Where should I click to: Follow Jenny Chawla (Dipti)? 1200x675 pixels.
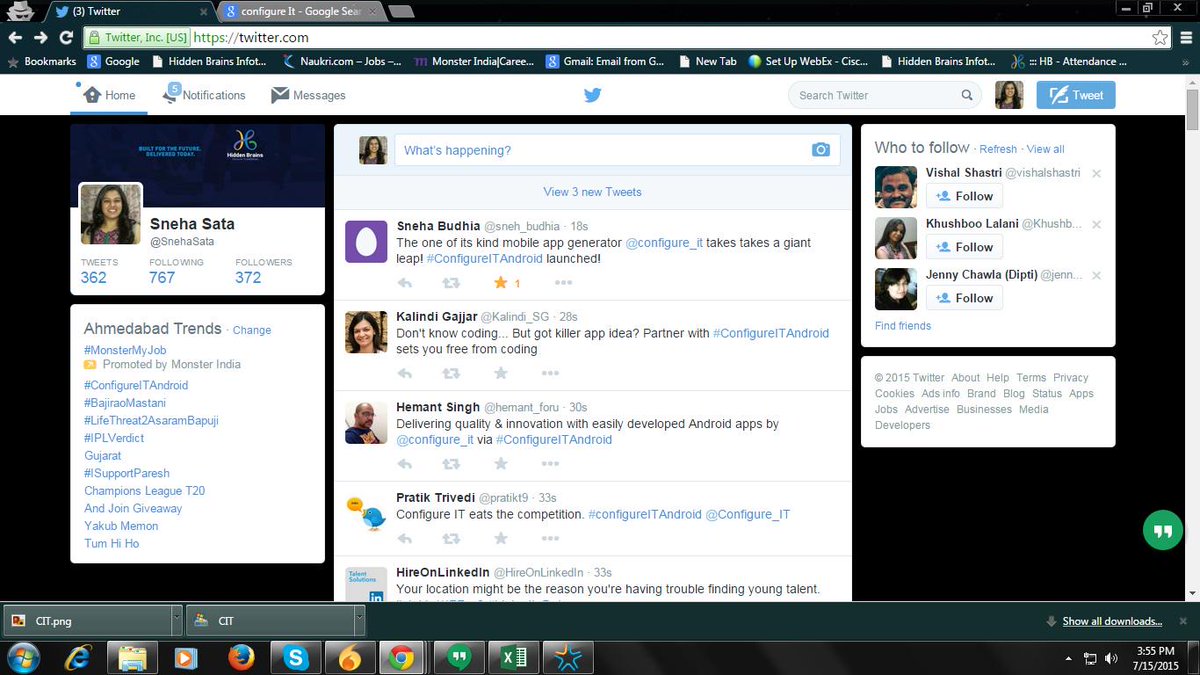964,298
